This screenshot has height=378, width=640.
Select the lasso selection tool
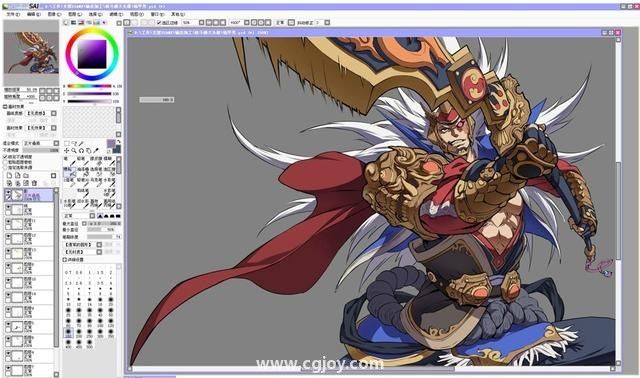(x=75, y=143)
